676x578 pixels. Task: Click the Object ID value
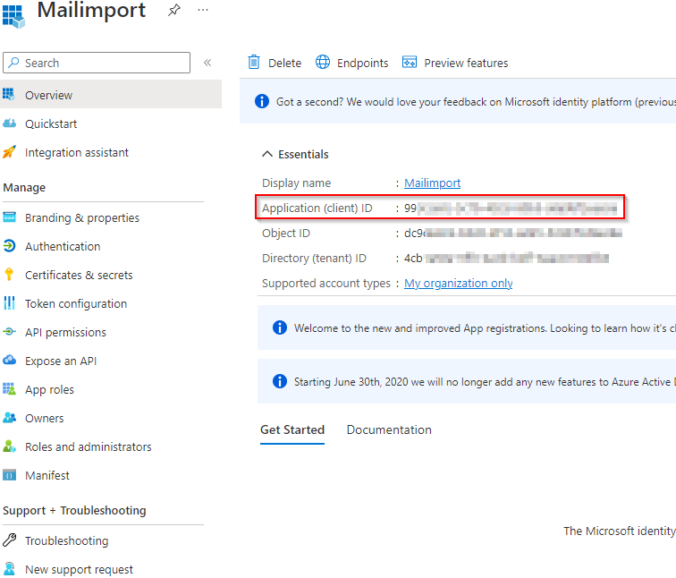(513, 233)
